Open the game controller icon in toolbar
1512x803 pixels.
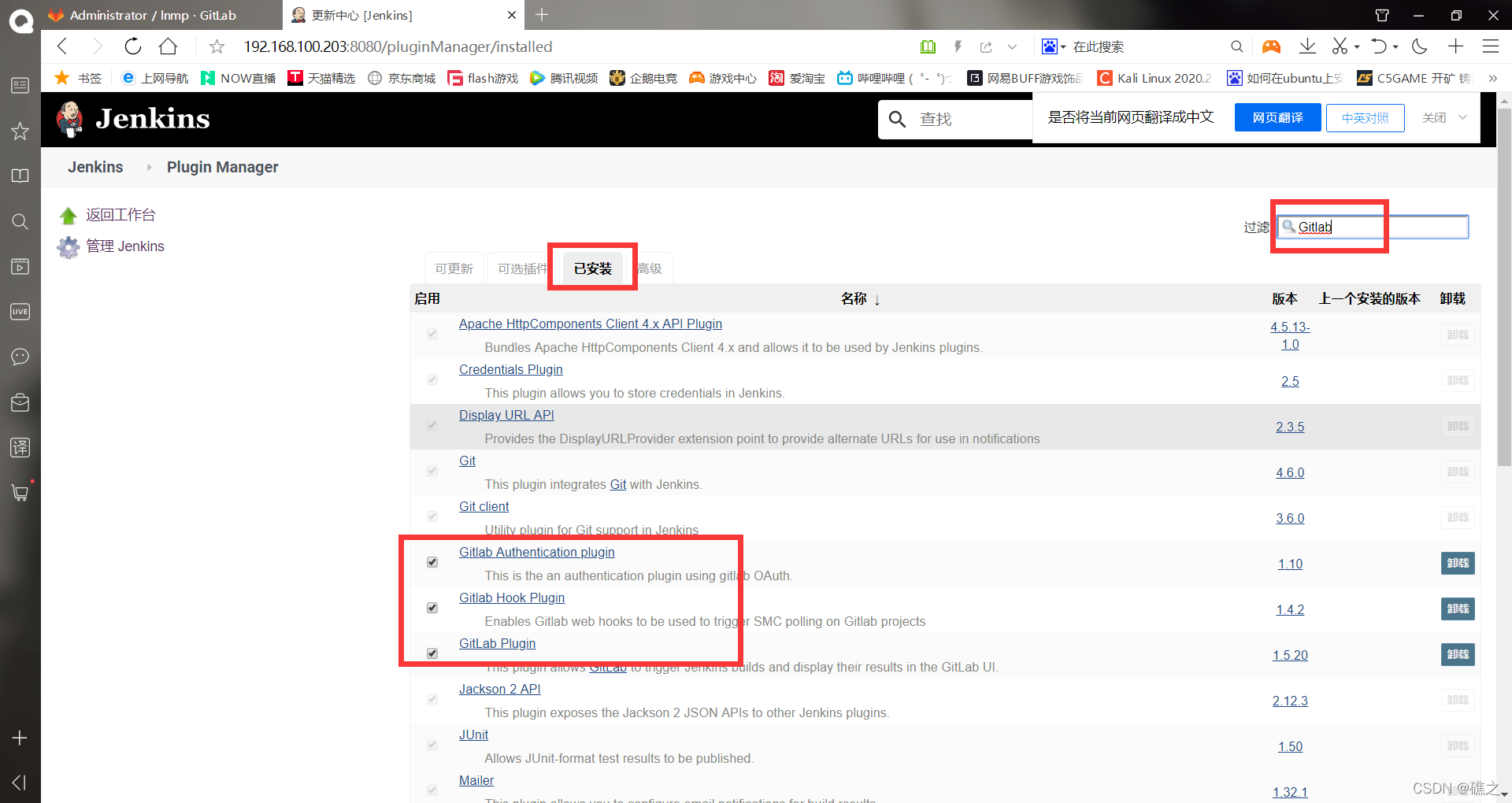(1271, 47)
